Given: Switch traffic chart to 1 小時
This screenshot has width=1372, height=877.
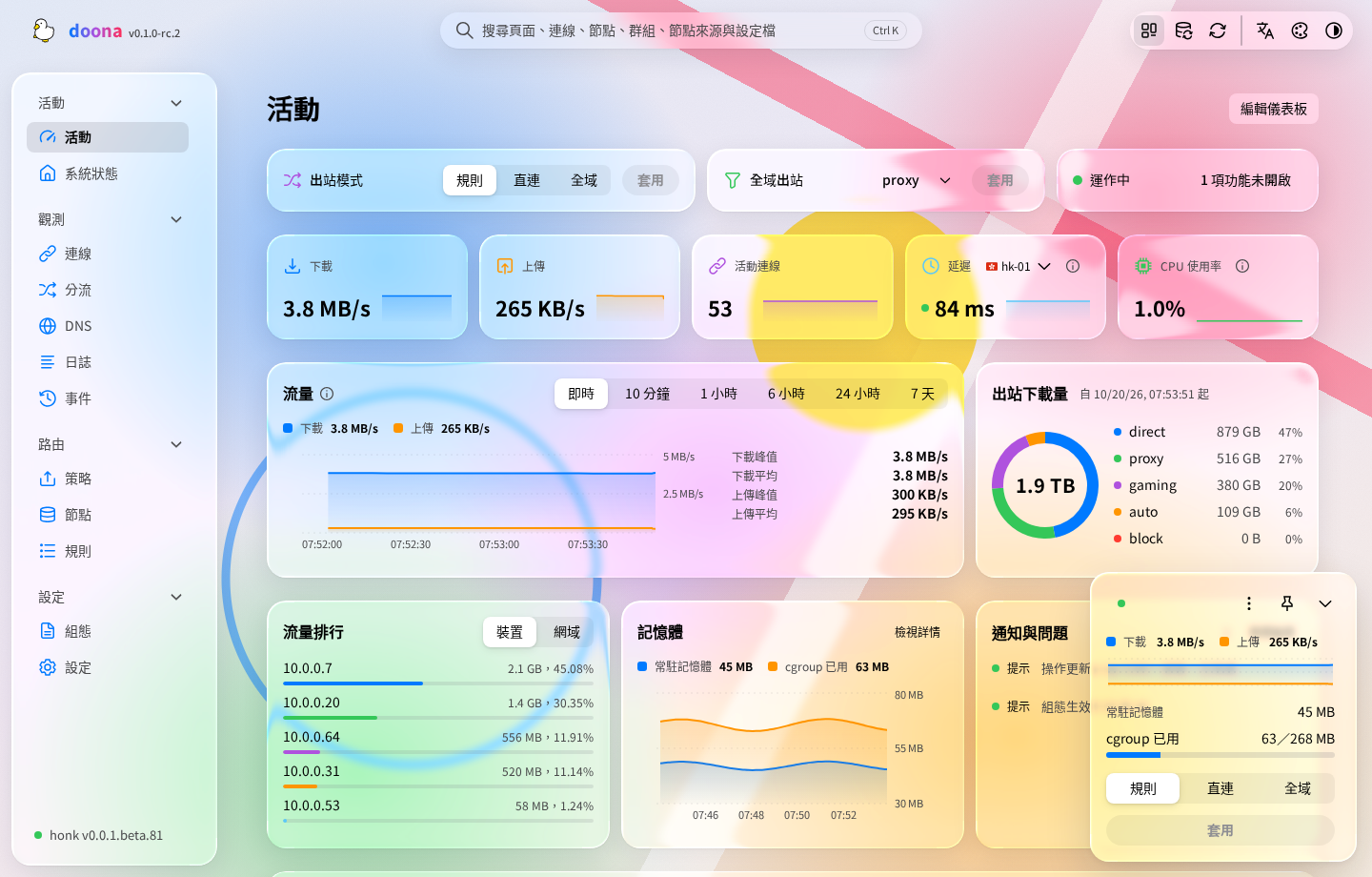Looking at the screenshot, I should (x=718, y=394).
